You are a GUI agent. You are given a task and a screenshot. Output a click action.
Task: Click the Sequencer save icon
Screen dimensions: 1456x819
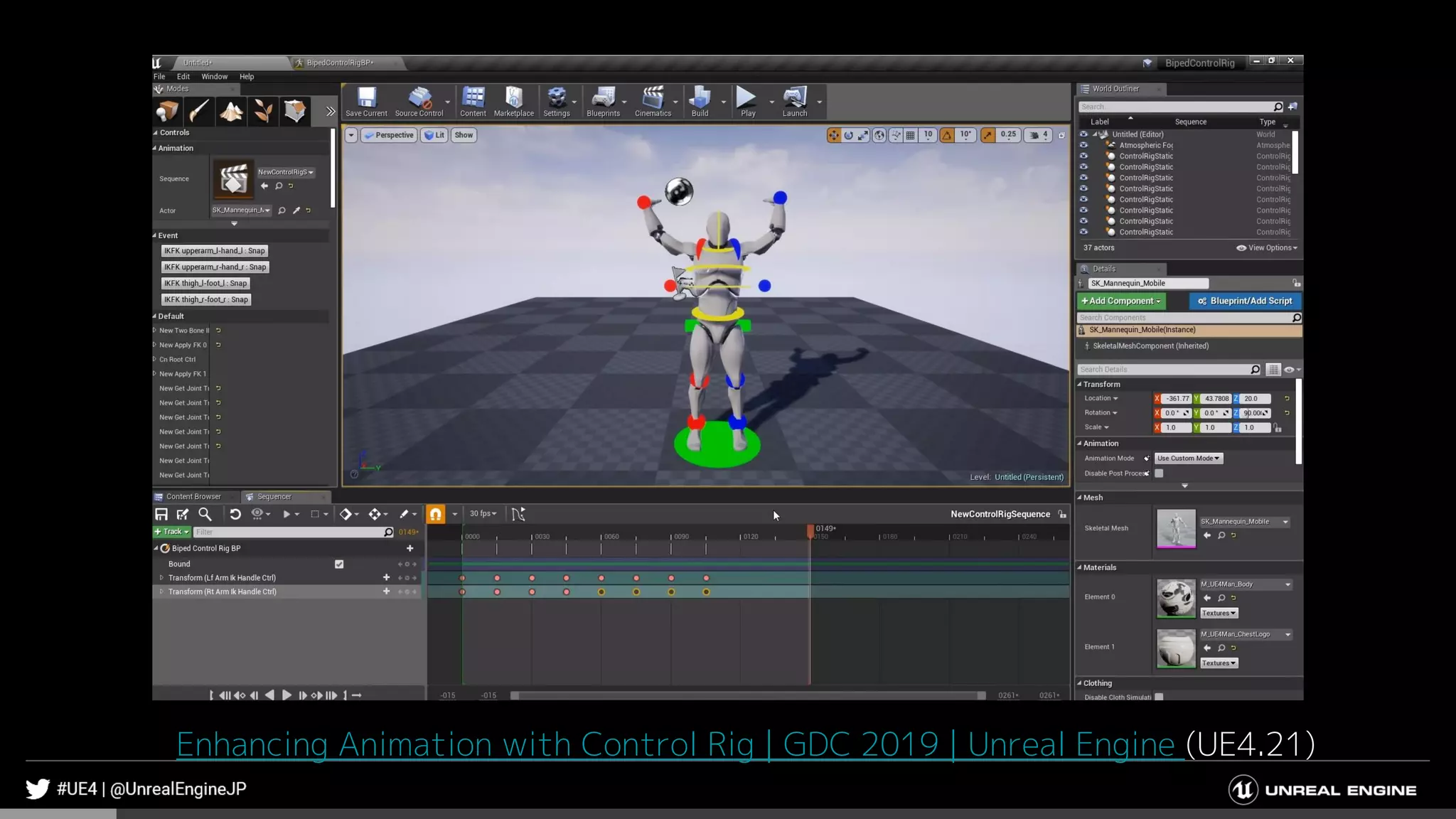(x=161, y=514)
